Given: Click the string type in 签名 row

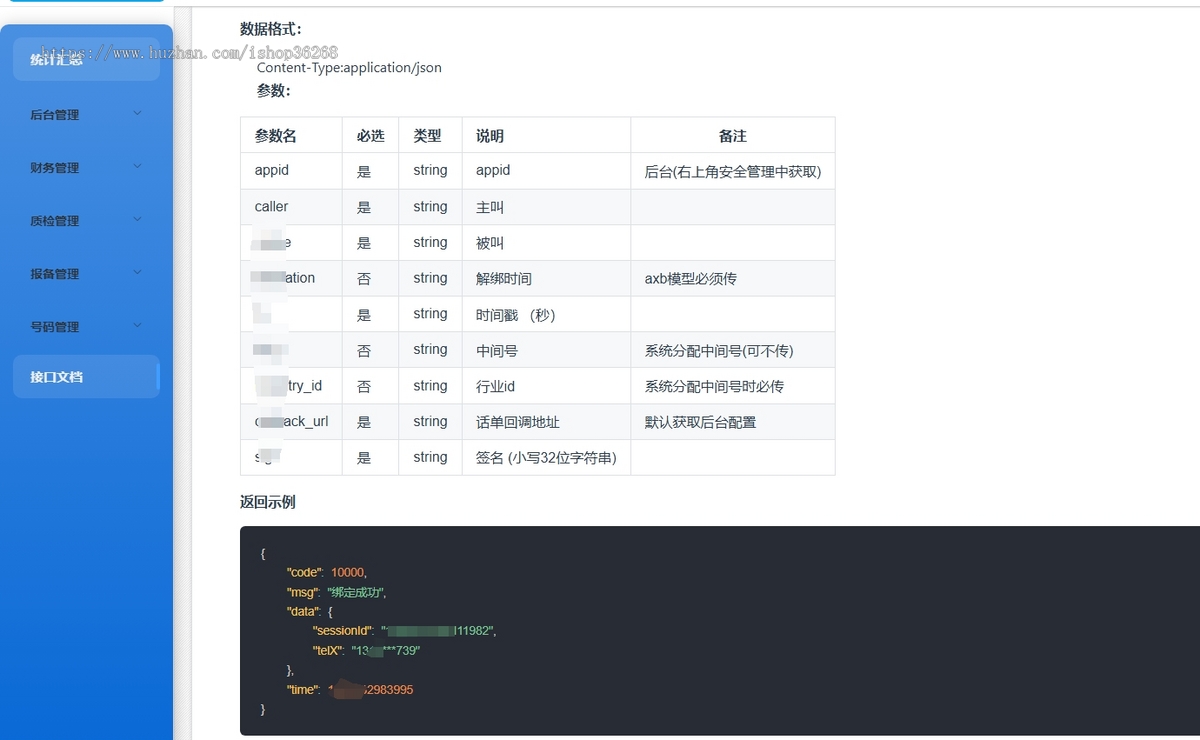Looking at the screenshot, I should (430, 458).
